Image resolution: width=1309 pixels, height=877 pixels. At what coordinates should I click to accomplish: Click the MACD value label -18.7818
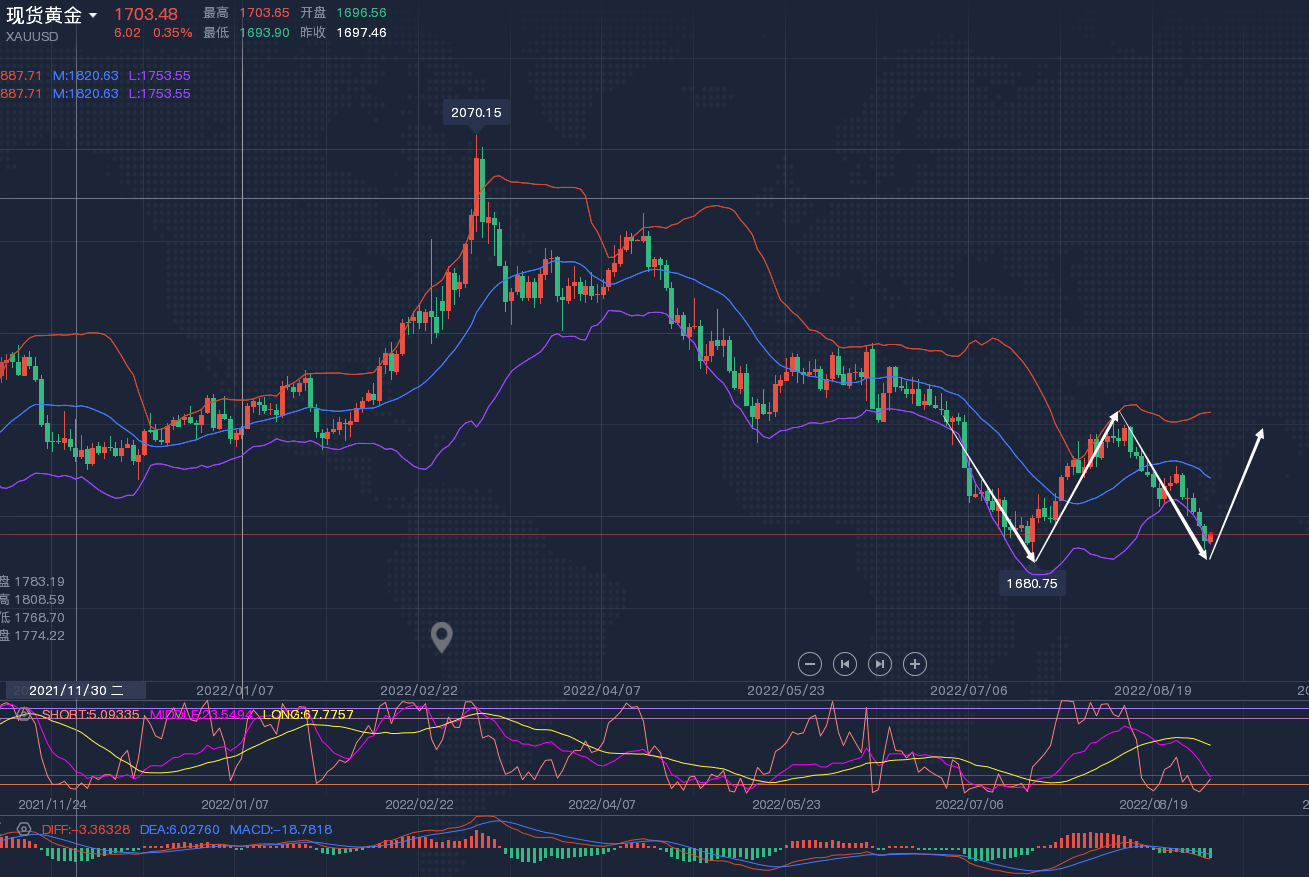[x=281, y=829]
